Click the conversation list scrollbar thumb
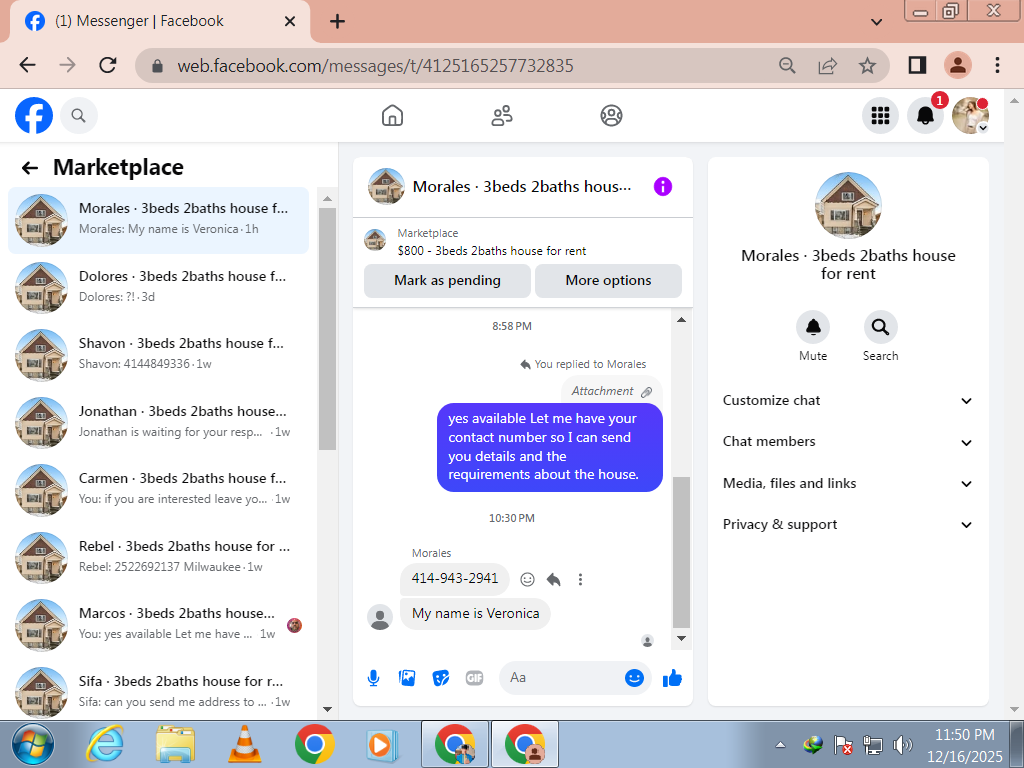Screen dimensions: 1024x768 327,329
